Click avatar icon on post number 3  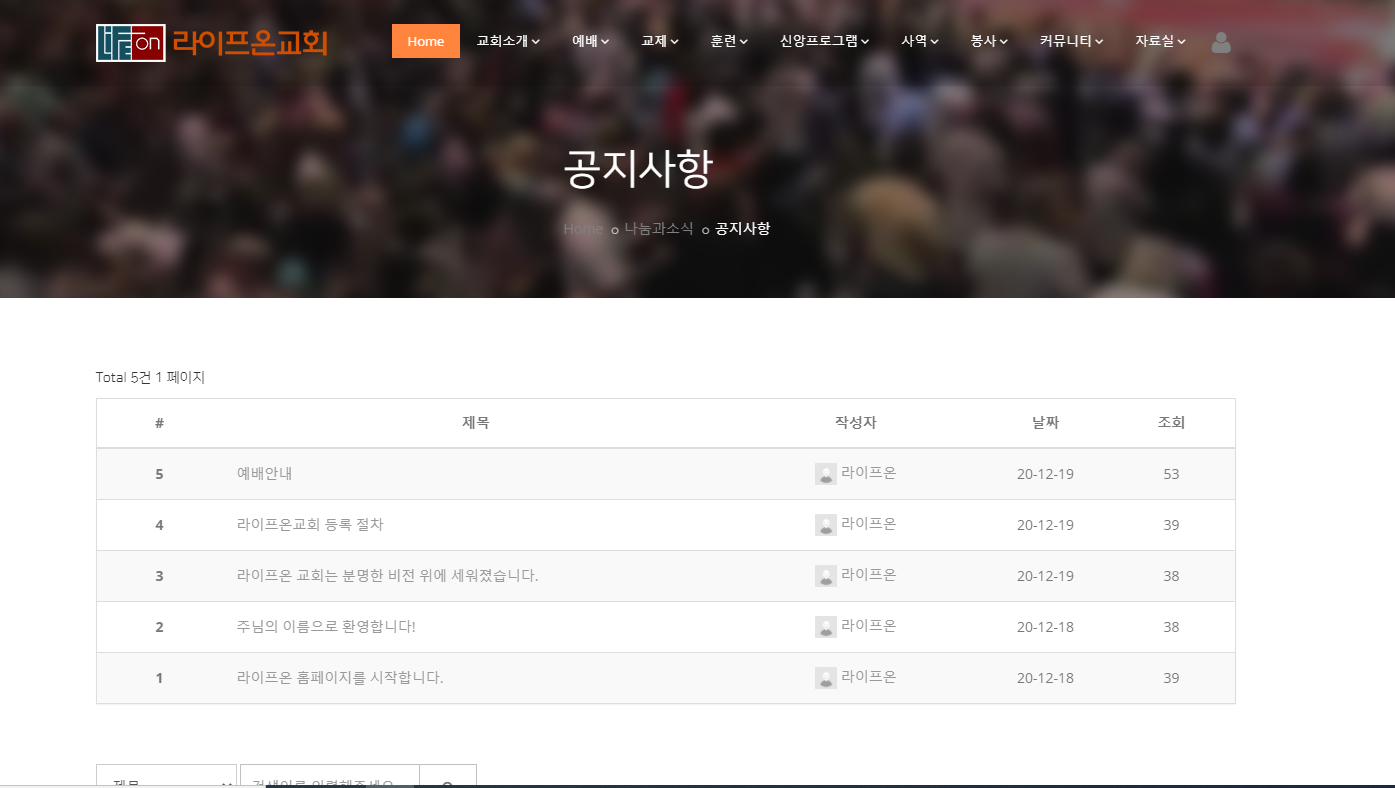tap(825, 575)
